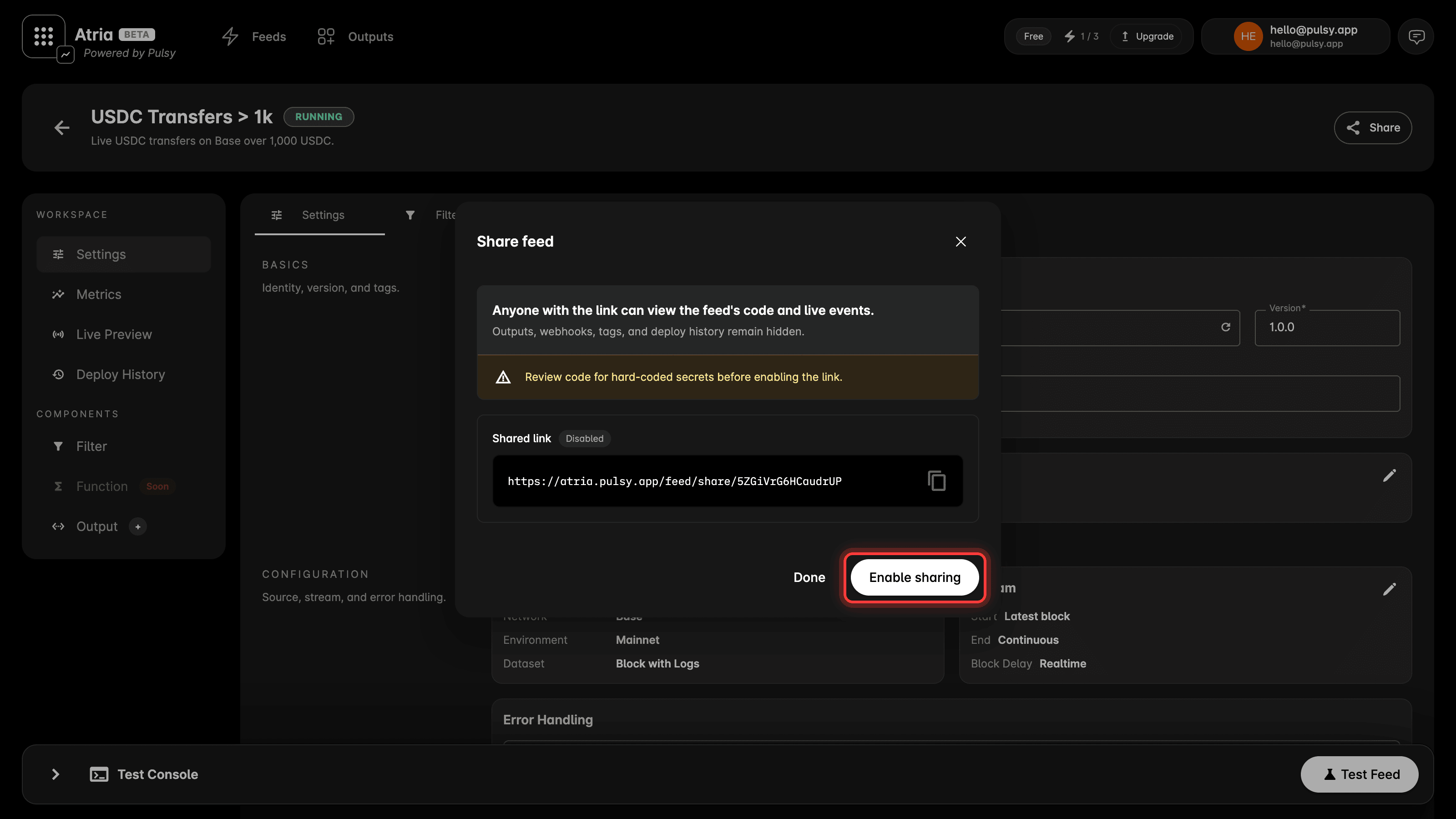Open Filter component in sidebar
The image size is (1456, 819).
[x=123, y=446]
